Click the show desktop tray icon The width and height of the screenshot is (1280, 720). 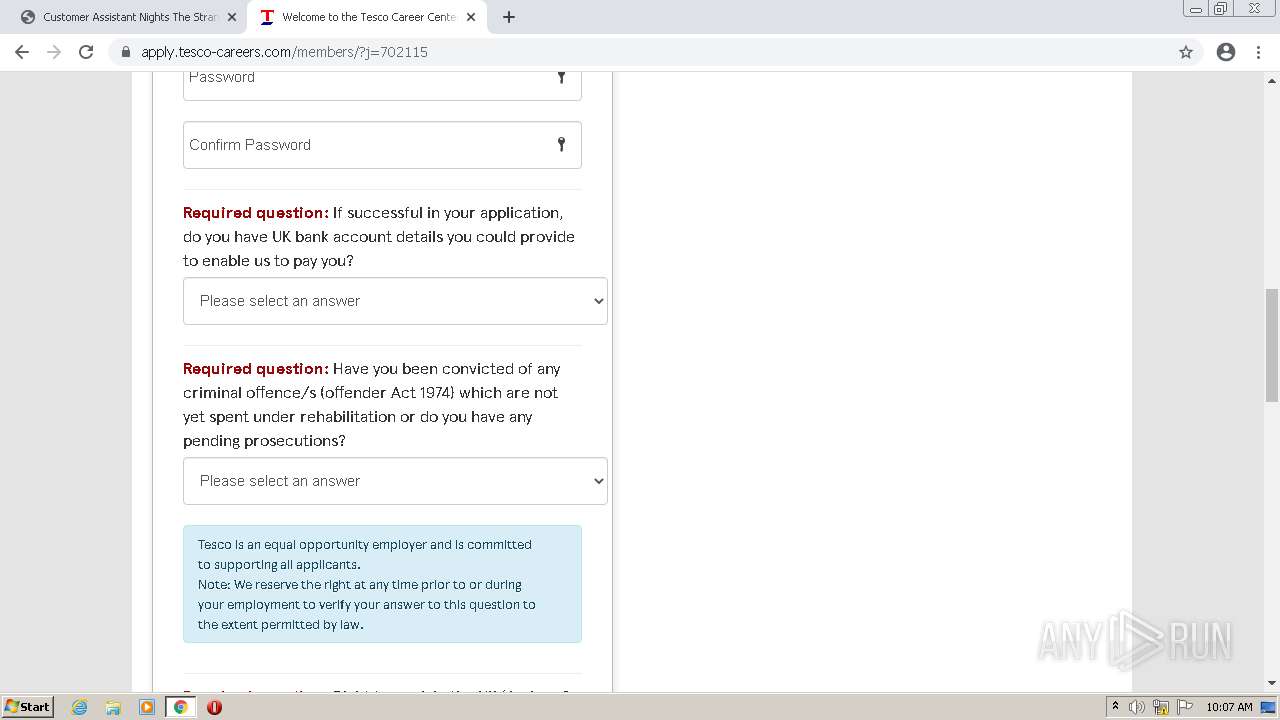pyautogui.click(x=1268, y=707)
